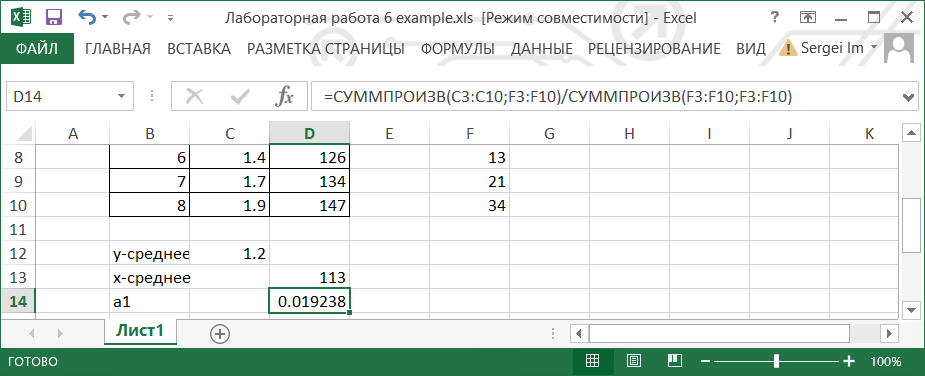Customize the Quick Access Toolbar

(x=170, y=18)
